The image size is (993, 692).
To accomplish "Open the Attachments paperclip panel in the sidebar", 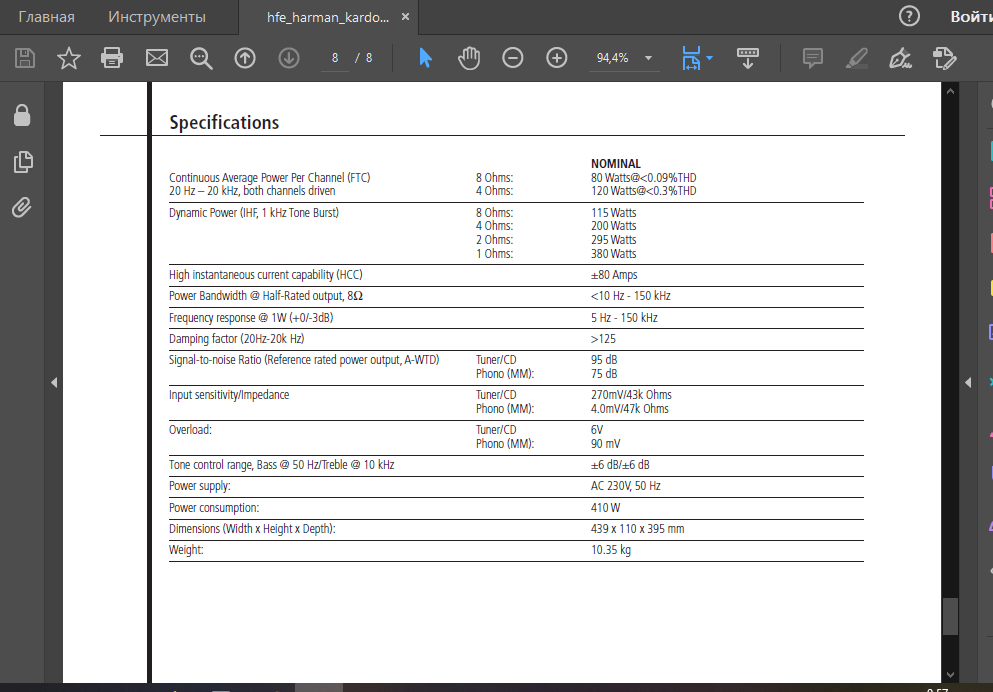I will 22,208.
